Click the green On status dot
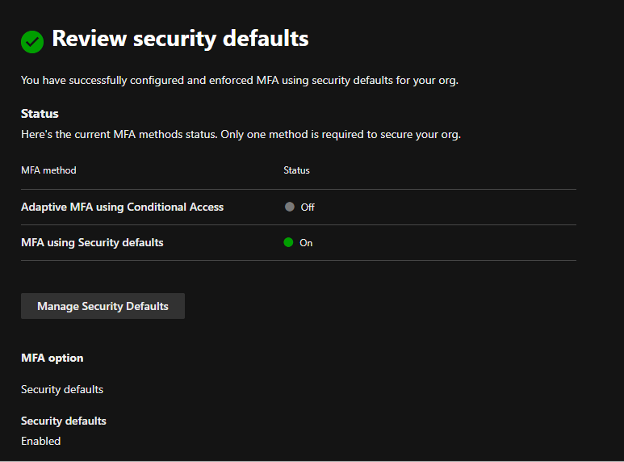Viewport: 624px width, 462px height. tap(289, 242)
